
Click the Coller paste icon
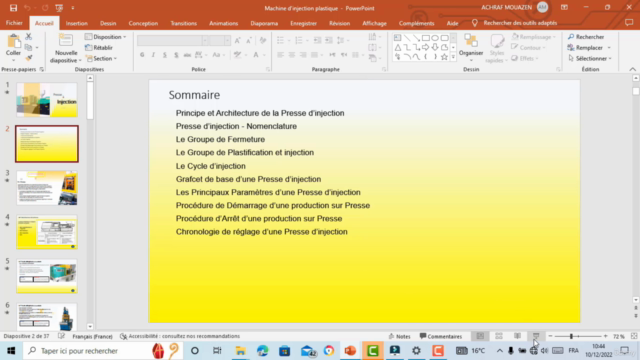(13, 41)
